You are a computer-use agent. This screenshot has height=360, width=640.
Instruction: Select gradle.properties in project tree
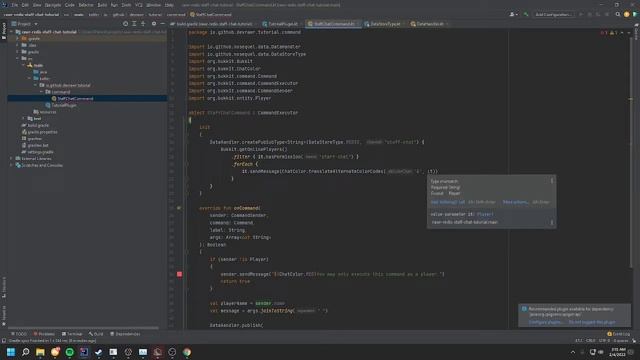[40, 132]
